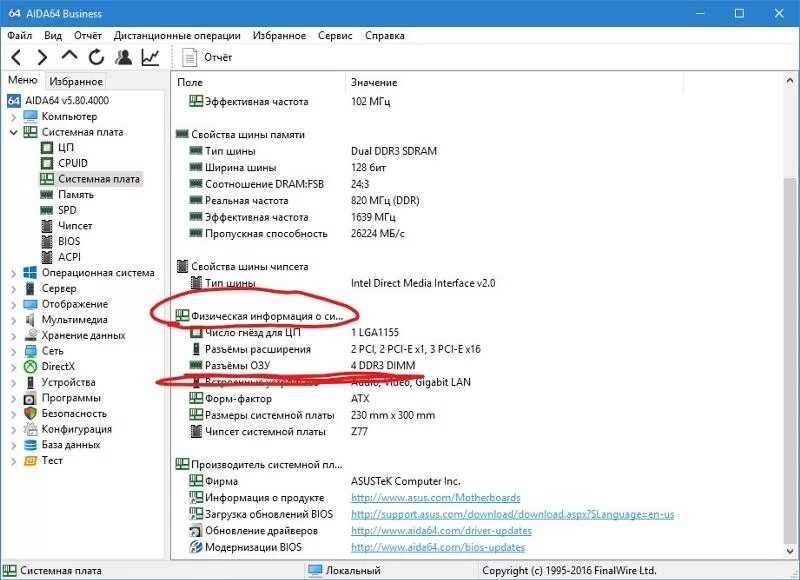800x580 pixels.
Task: Expand the Безопасность tree node
Action: (x=13, y=414)
